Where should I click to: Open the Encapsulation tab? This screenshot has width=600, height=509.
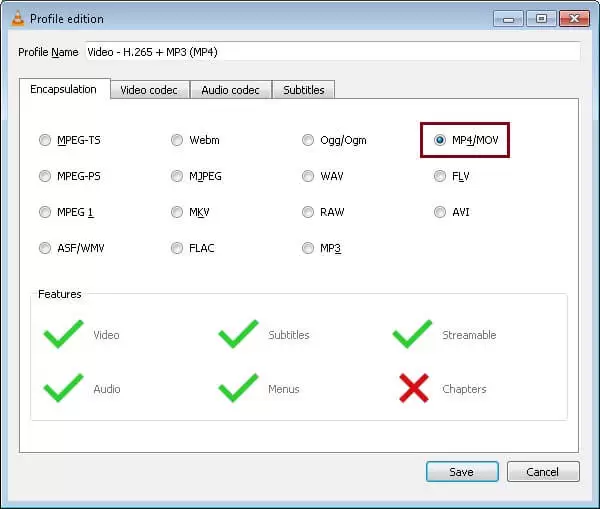[x=64, y=89]
